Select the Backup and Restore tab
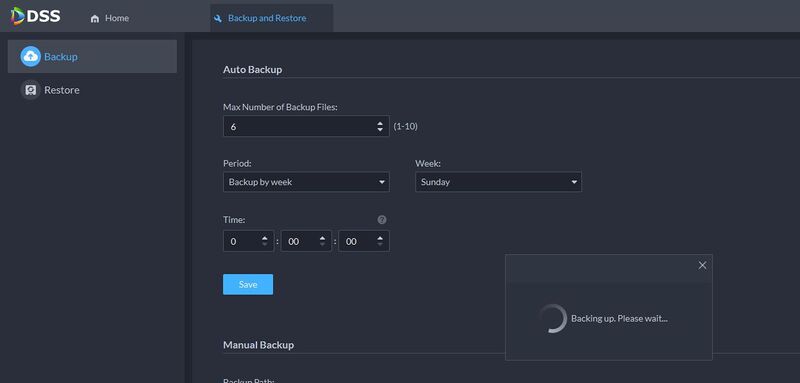800x383 pixels. click(x=271, y=18)
